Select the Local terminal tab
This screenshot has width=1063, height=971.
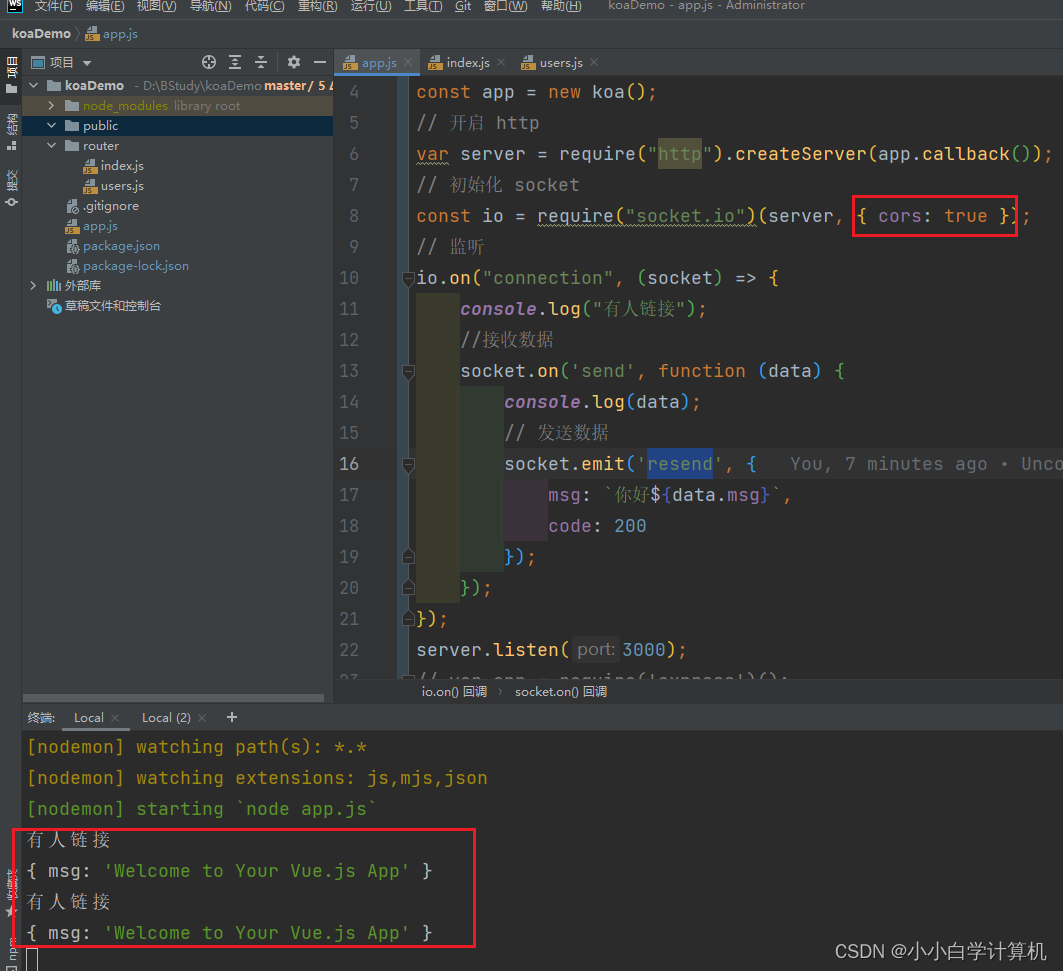click(x=88, y=717)
